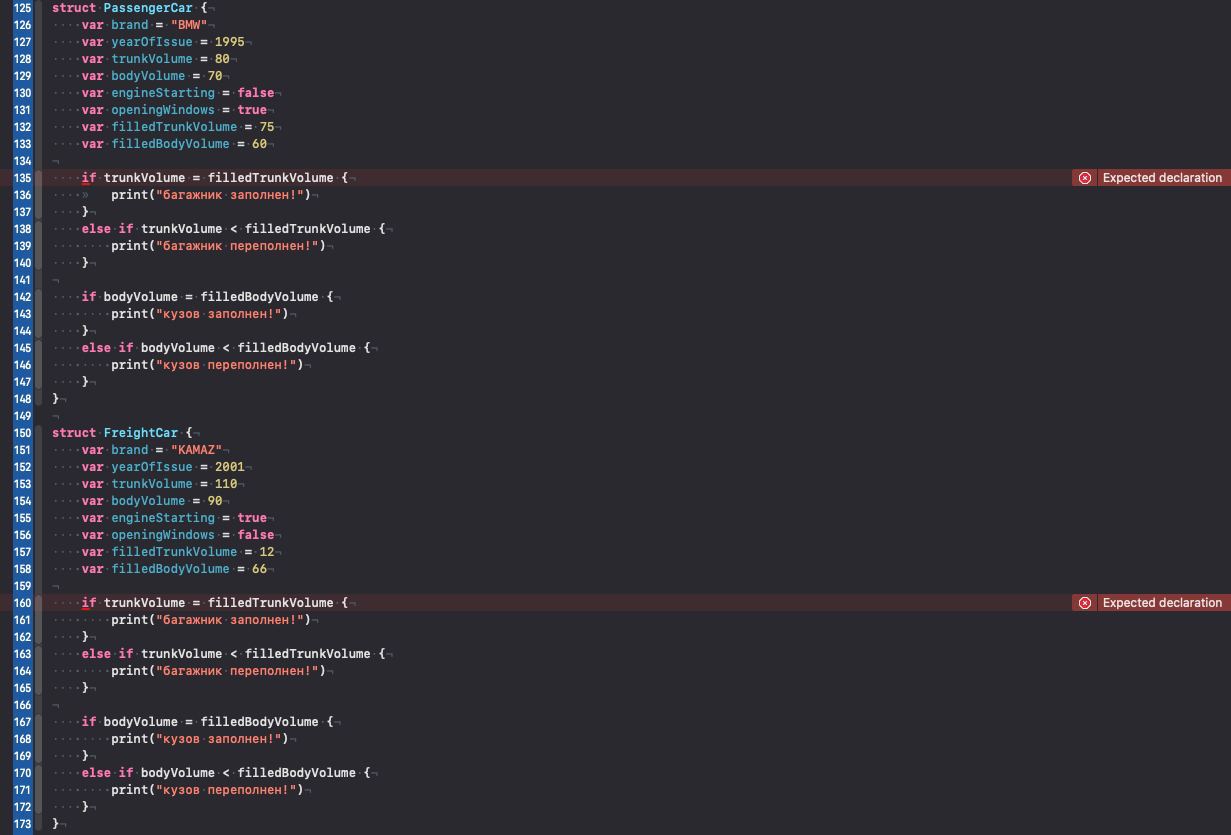The height and width of the screenshot is (835, 1231).
Task: Click the error icon on line 135
Action: [x=1085, y=178]
